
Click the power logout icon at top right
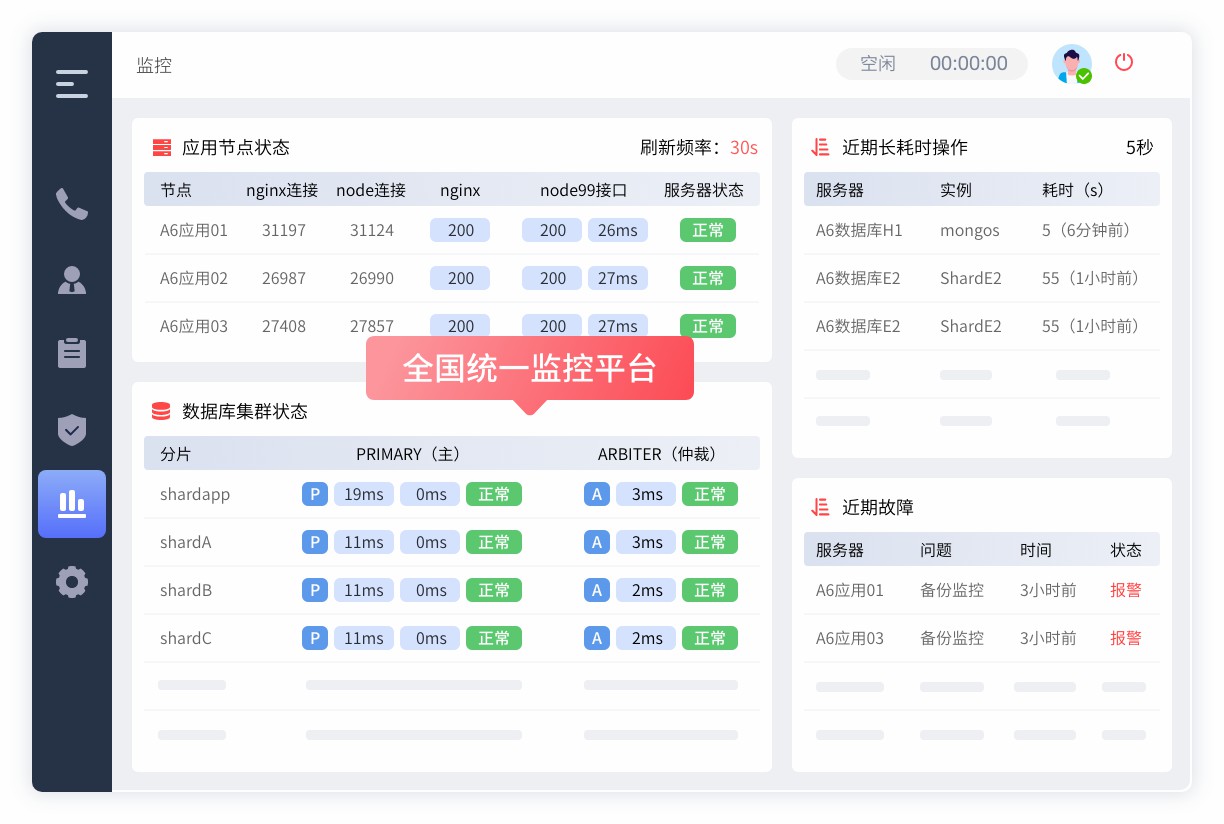(x=1124, y=62)
